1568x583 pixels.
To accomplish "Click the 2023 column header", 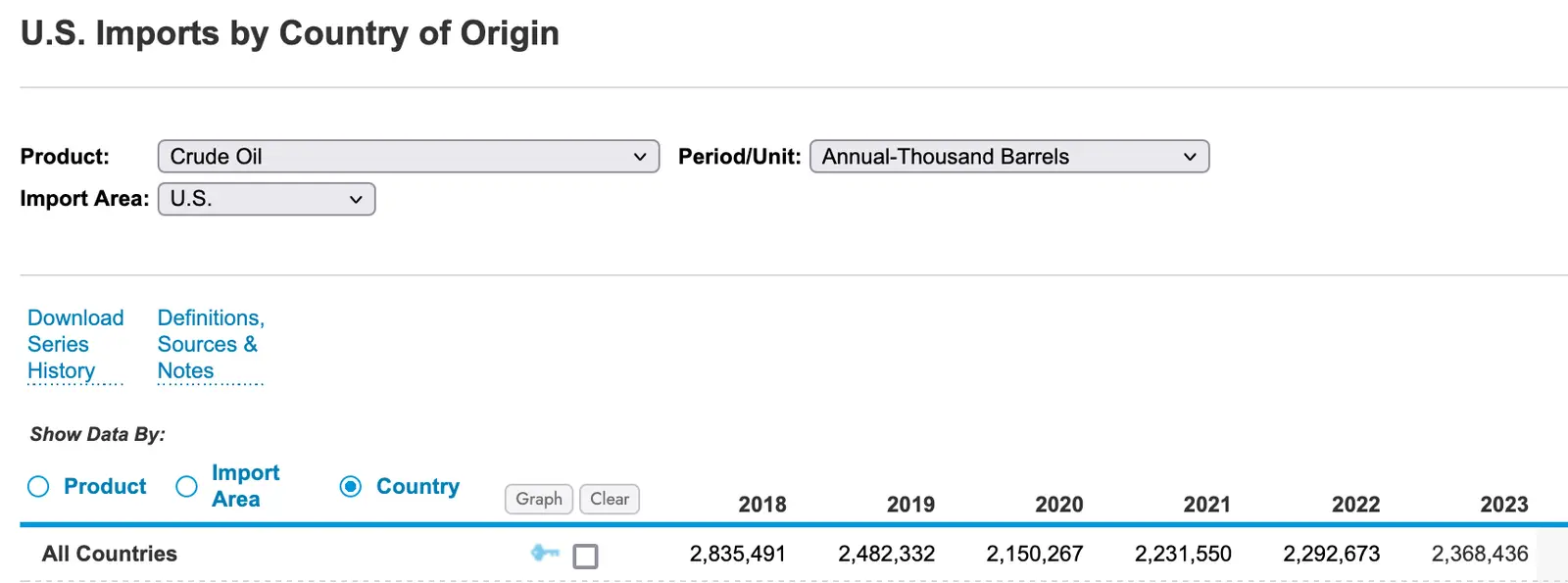I will tap(1503, 505).
